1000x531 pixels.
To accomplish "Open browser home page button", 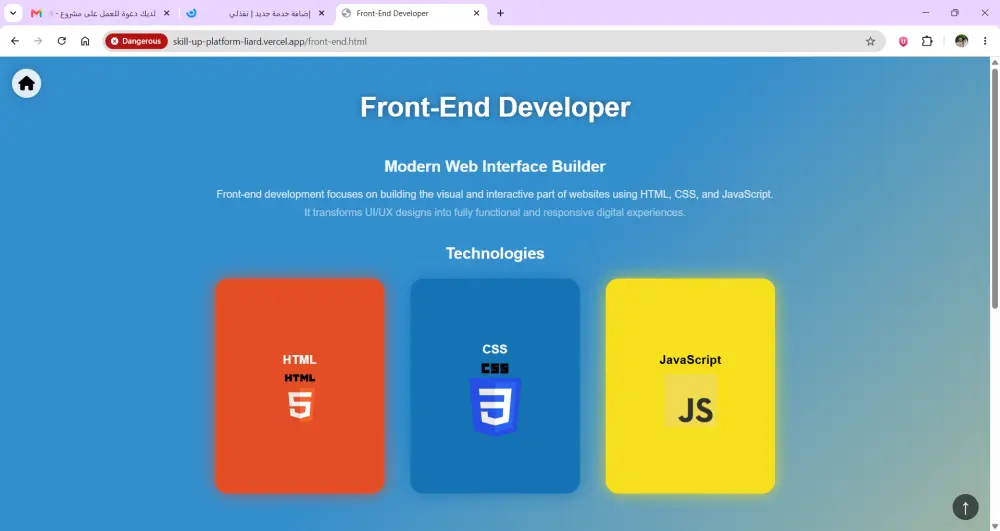I will click(x=85, y=41).
